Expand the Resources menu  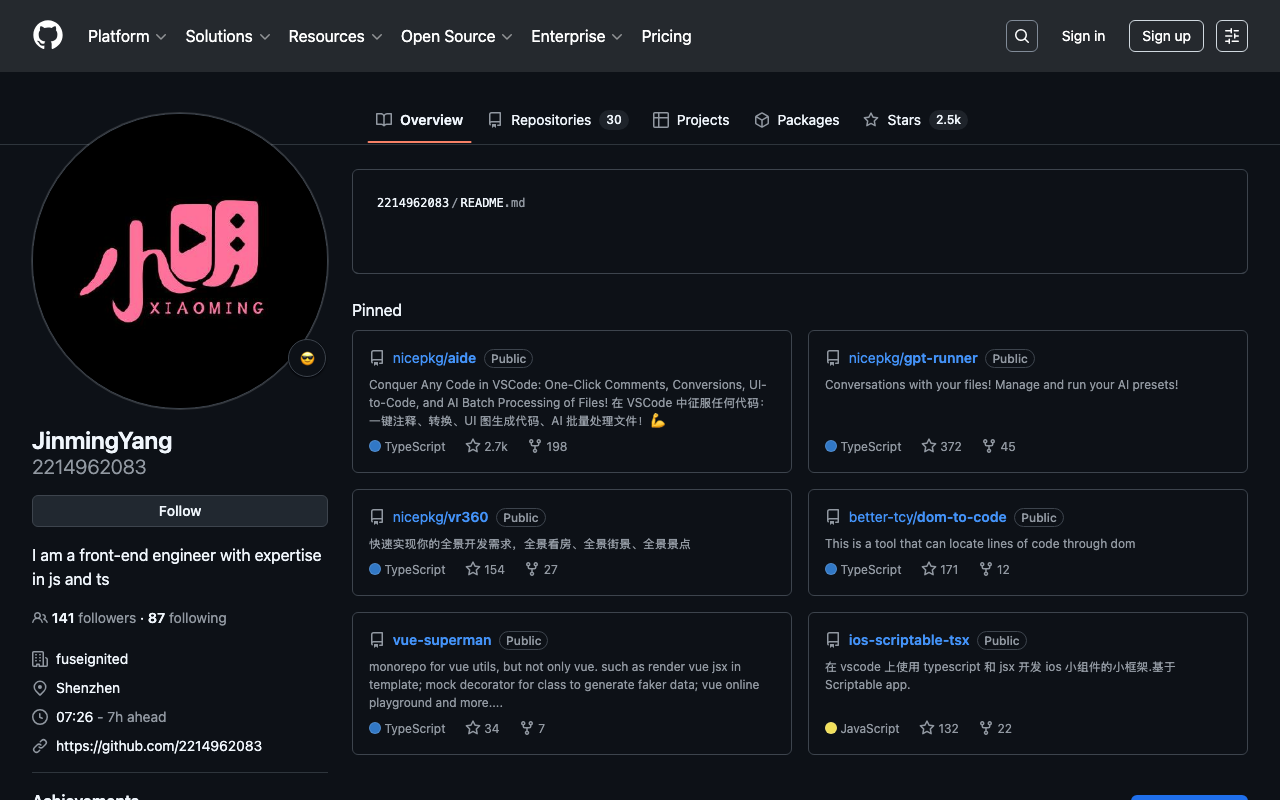(336, 36)
